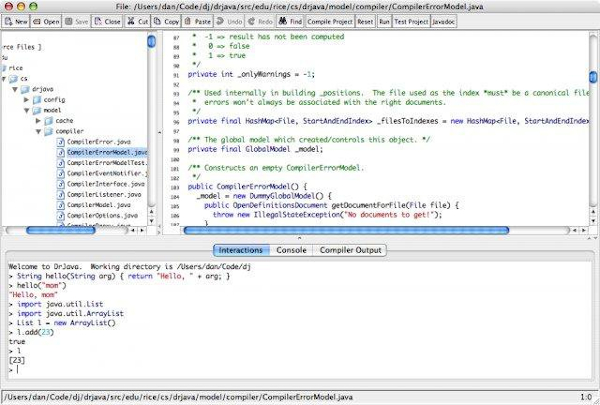Image resolution: width=600 pixels, height=405 pixels.
Task: Click the file tree scroll down arrow
Action: 152,221
